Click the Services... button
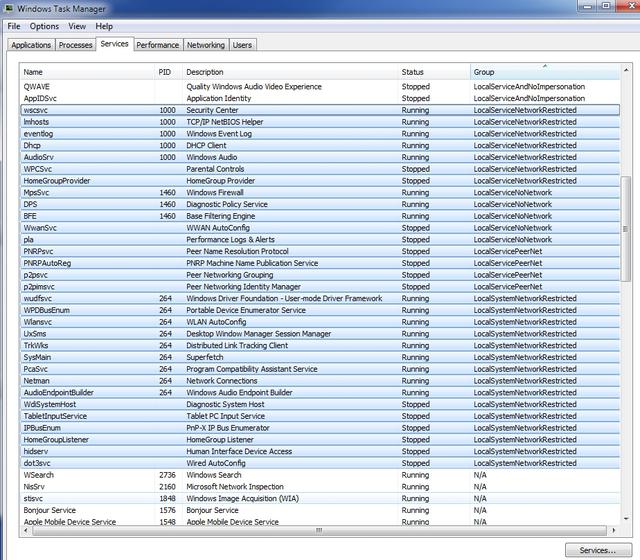640x560 pixels. click(x=598, y=550)
